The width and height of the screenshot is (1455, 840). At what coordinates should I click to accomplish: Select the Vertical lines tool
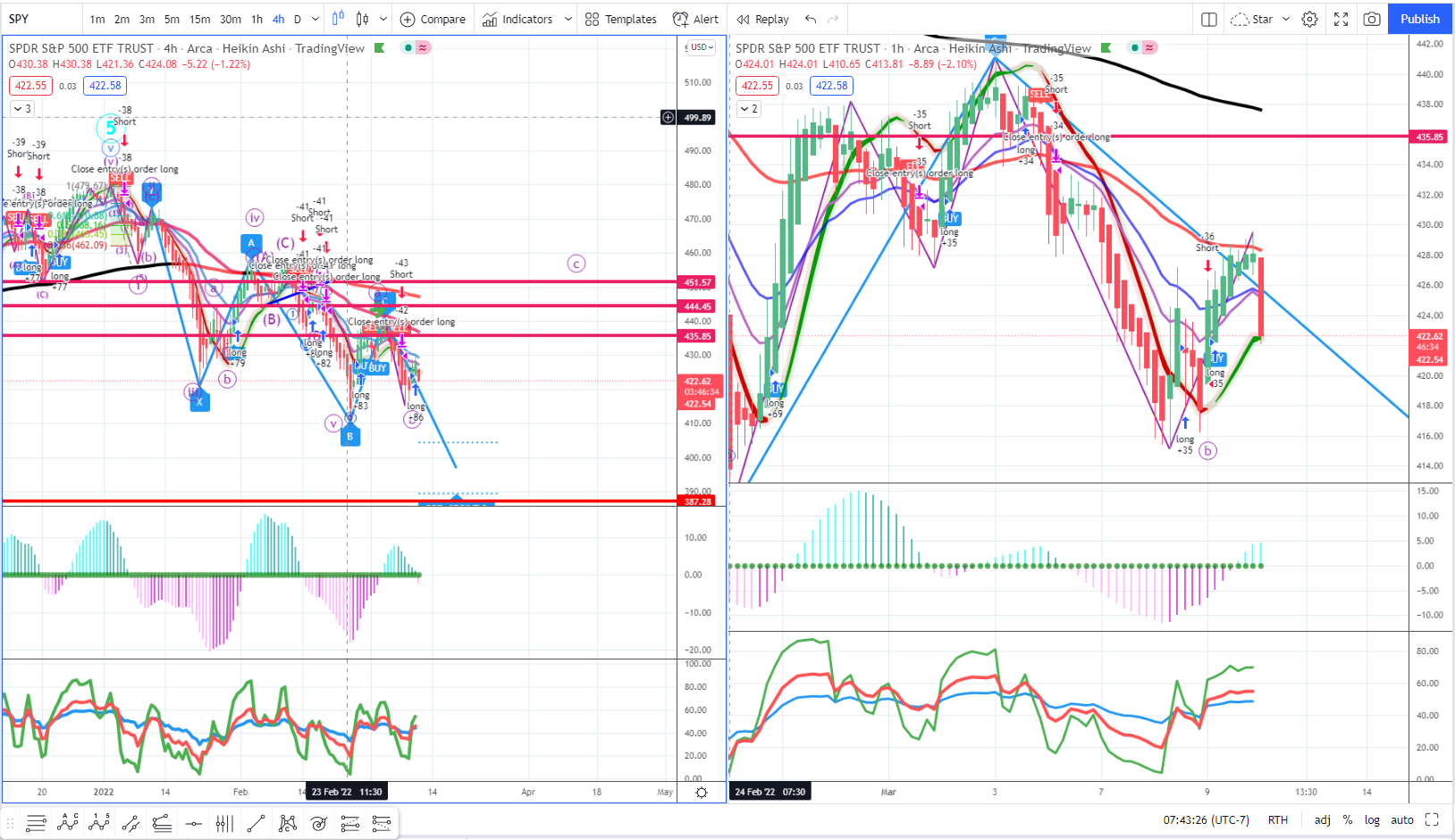click(x=224, y=823)
